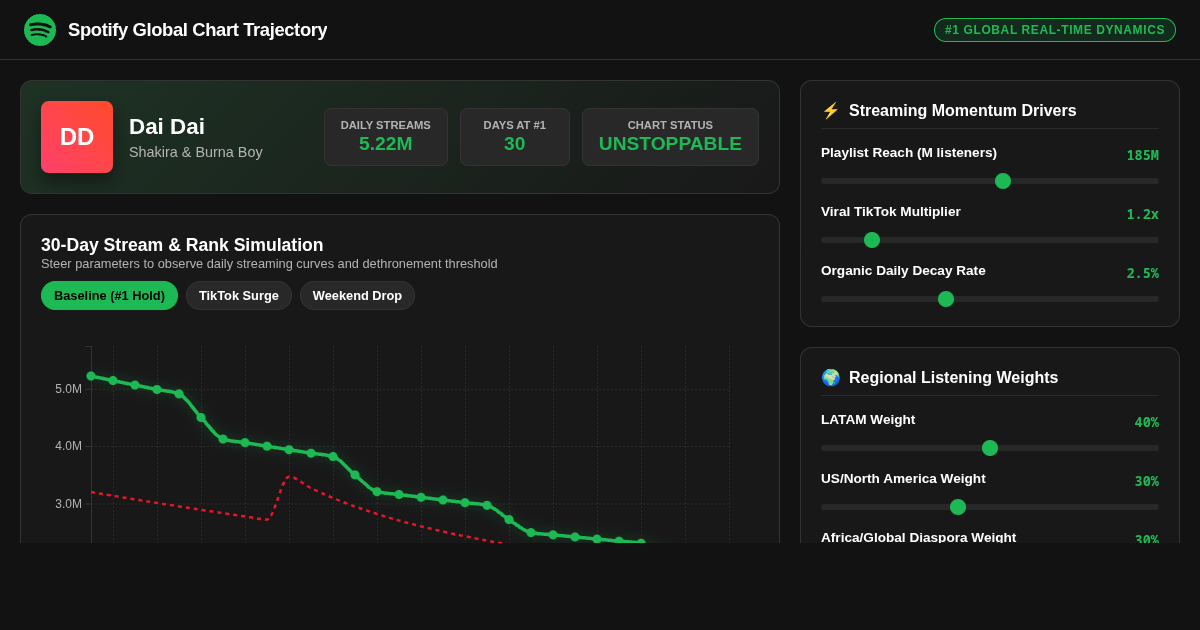The width and height of the screenshot is (1200, 630).
Task: Adjust the Viral TikTok Multiplier slider
Action: [x=990, y=240]
